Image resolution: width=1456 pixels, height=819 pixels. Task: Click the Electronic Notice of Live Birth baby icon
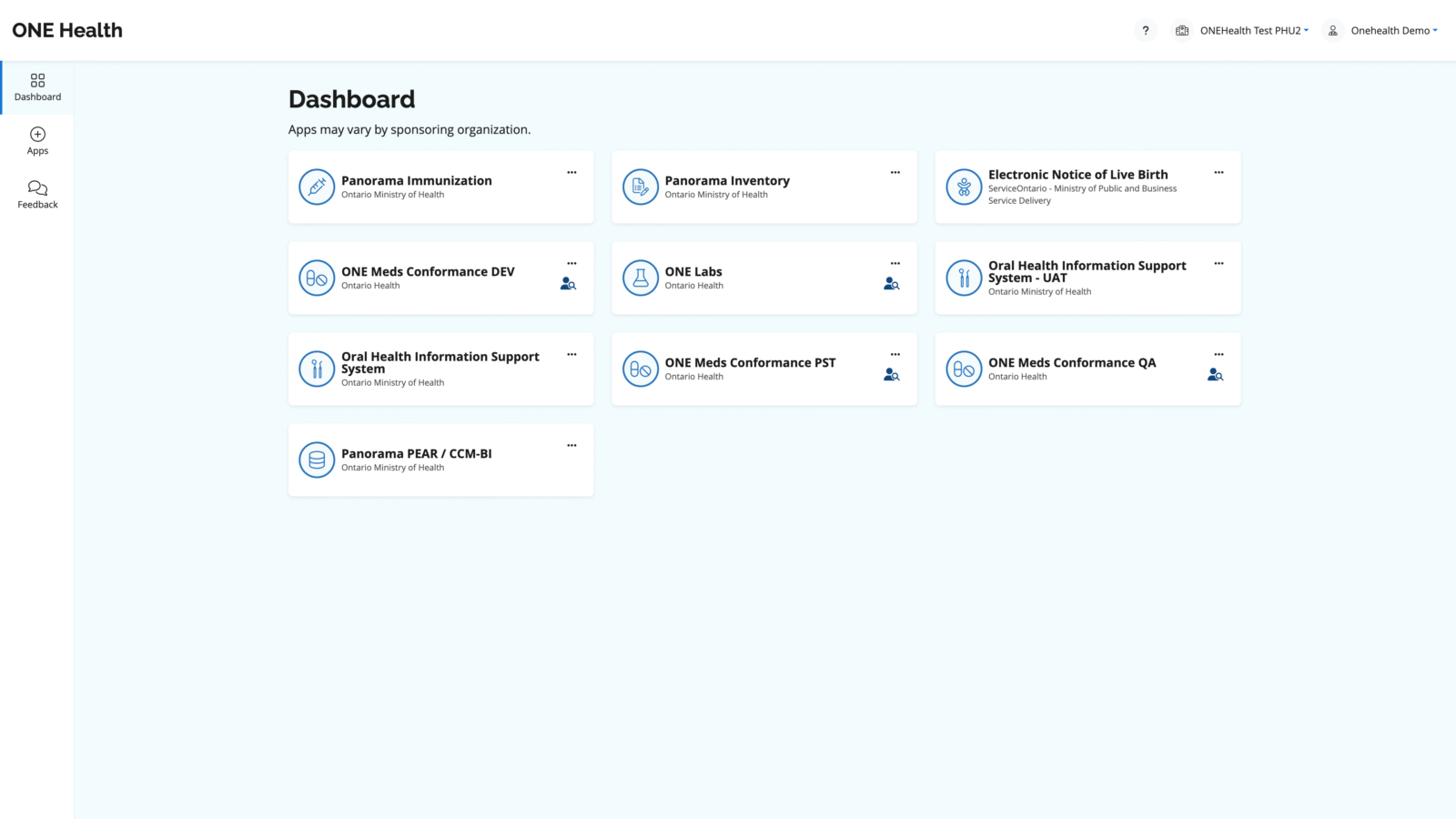964,187
